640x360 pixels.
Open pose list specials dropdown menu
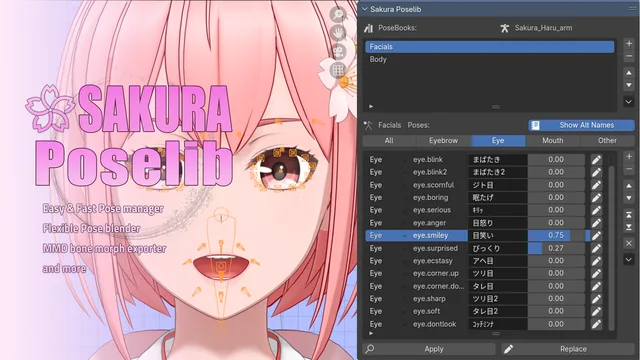pos(629,259)
